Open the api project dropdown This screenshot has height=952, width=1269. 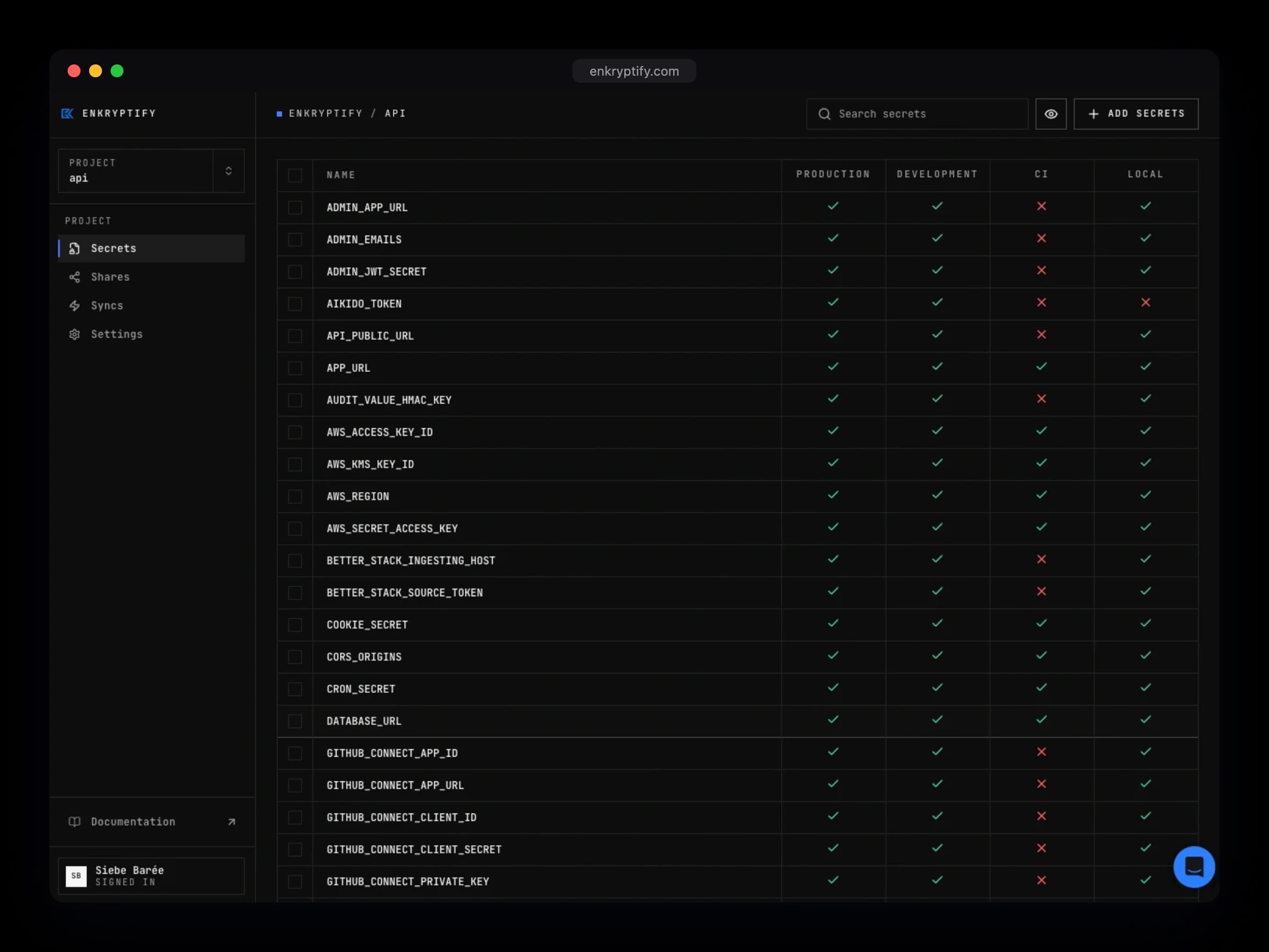pos(151,171)
